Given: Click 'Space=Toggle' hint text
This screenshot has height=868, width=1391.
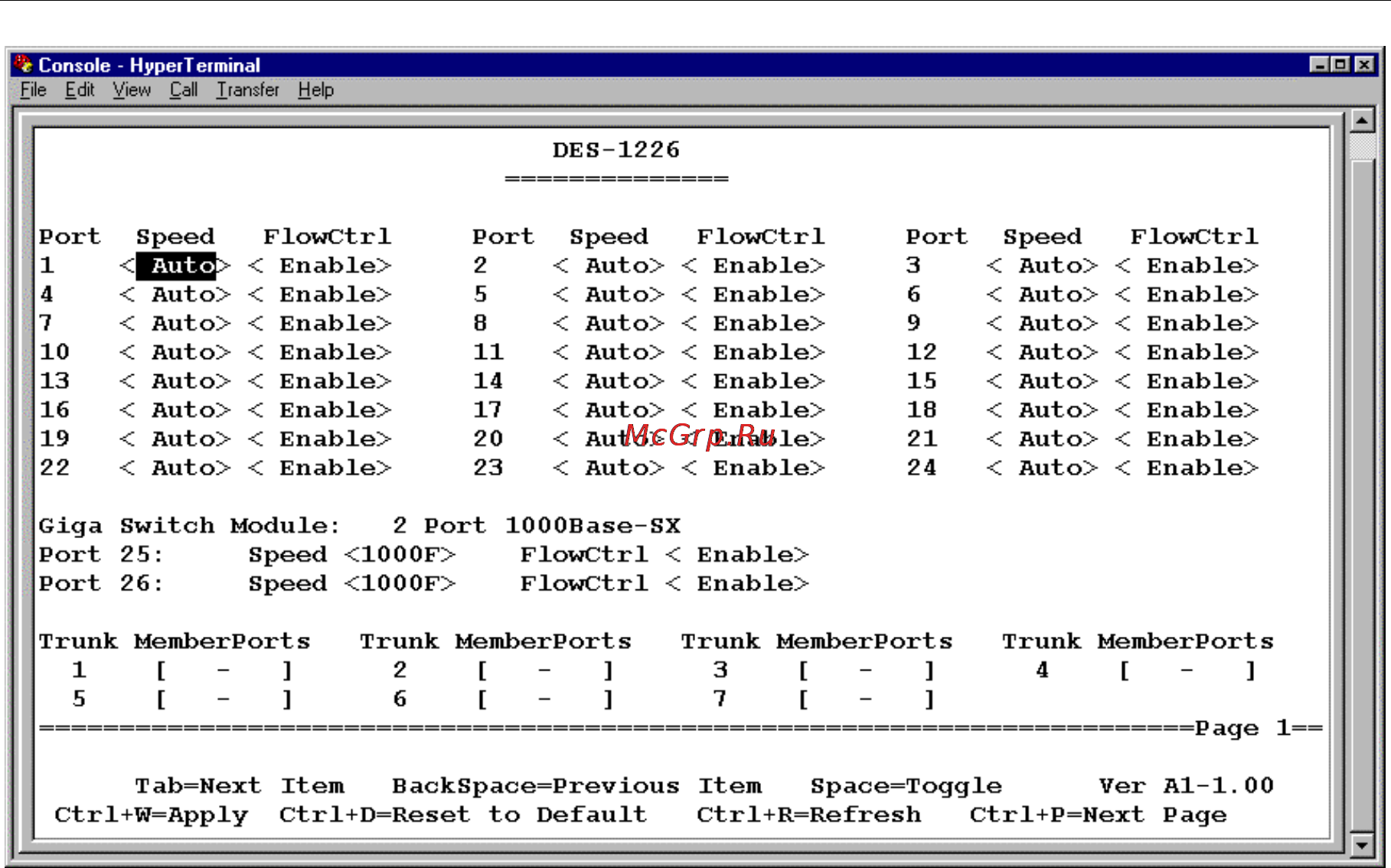Looking at the screenshot, I should pyautogui.click(x=906, y=786).
